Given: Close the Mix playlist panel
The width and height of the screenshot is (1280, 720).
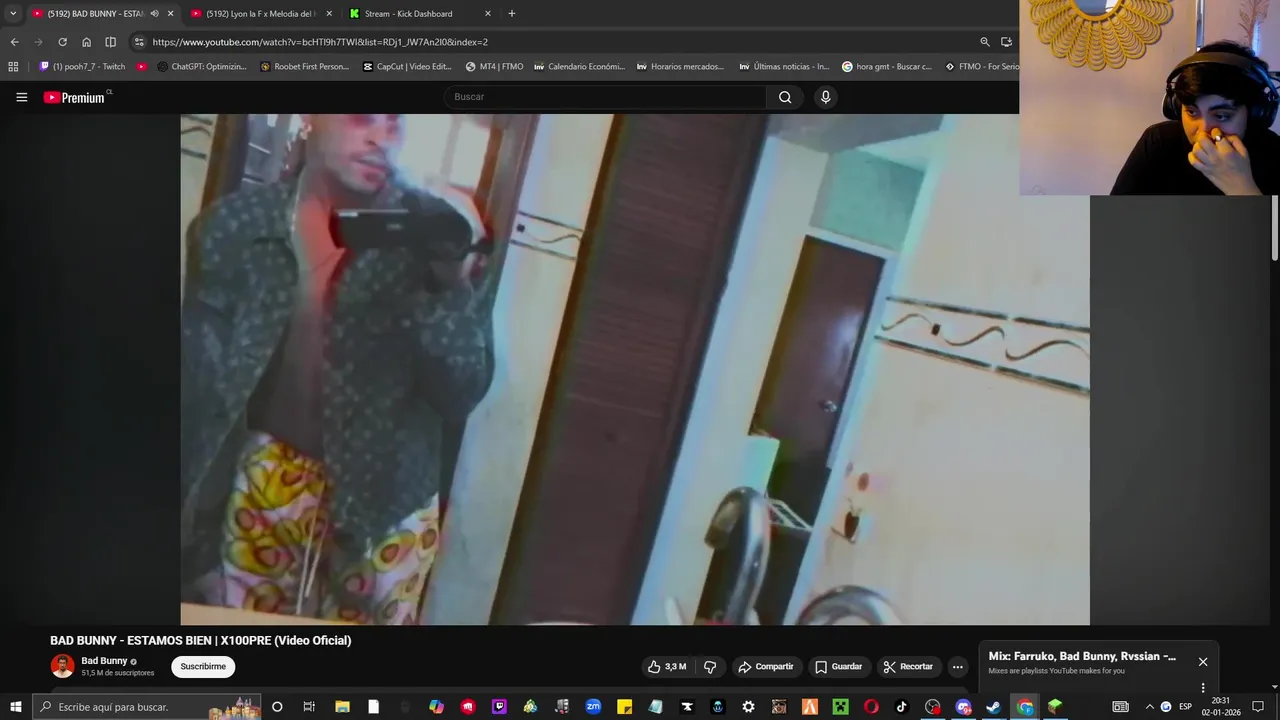Looking at the screenshot, I should [x=1203, y=662].
